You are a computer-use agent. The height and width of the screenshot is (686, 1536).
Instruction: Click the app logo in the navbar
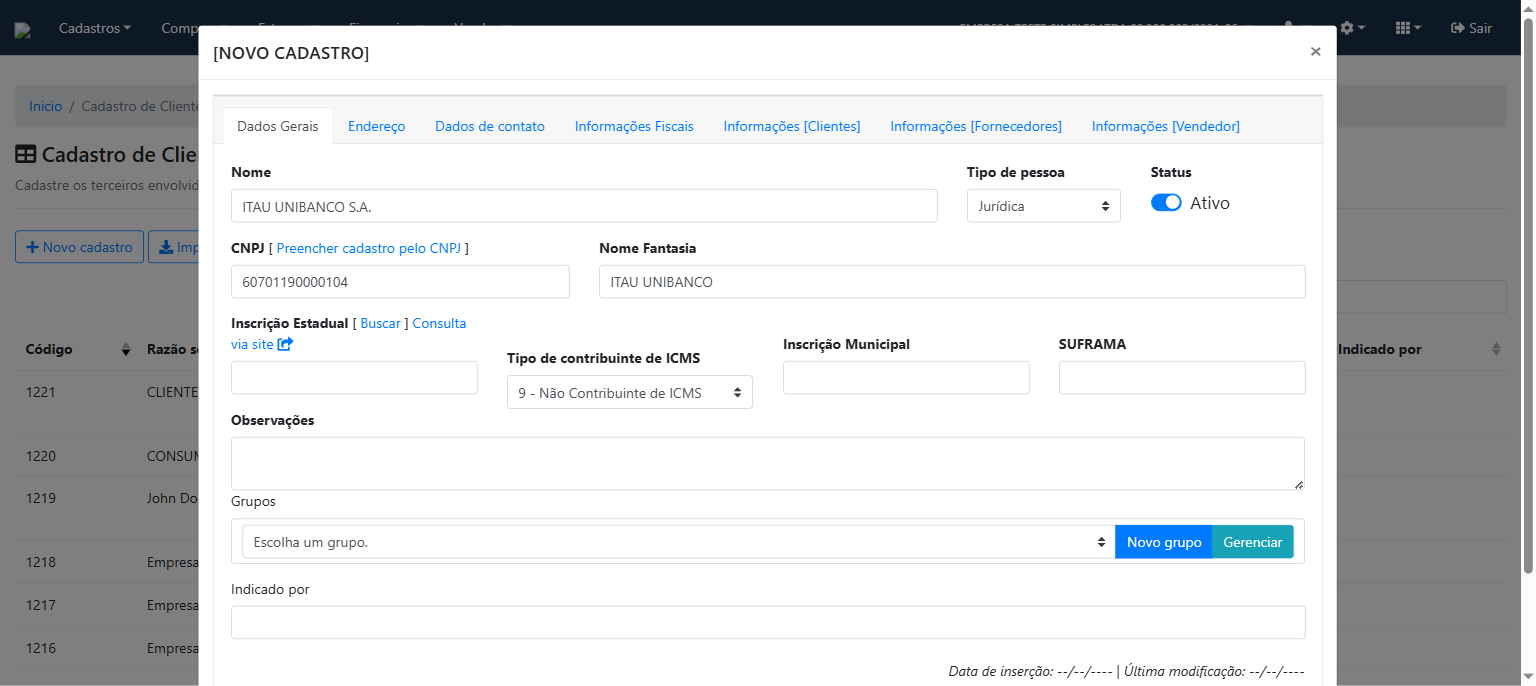click(x=22, y=30)
